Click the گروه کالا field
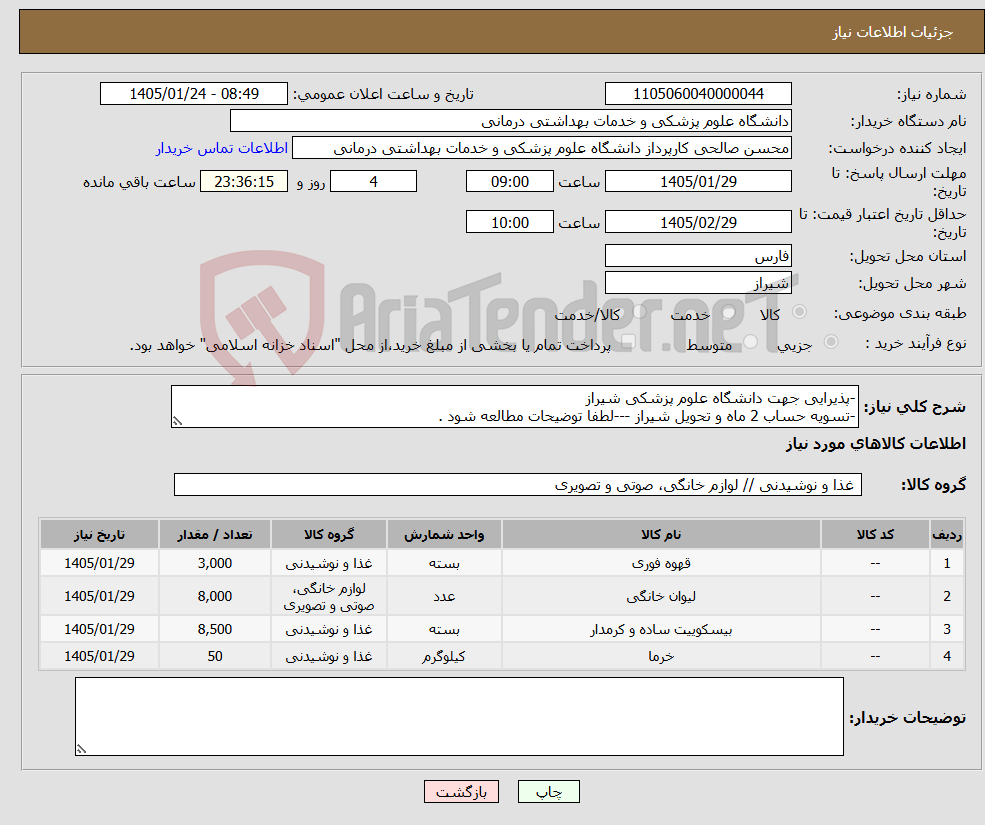The width and height of the screenshot is (985, 825). [x=518, y=484]
